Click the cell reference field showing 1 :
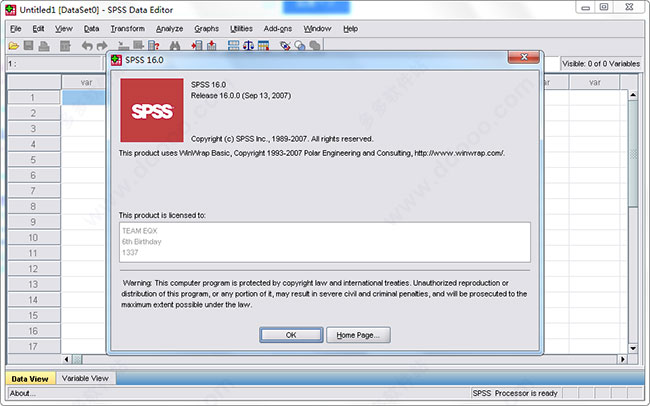Image resolution: width=650 pixels, height=406 pixels. [54, 64]
